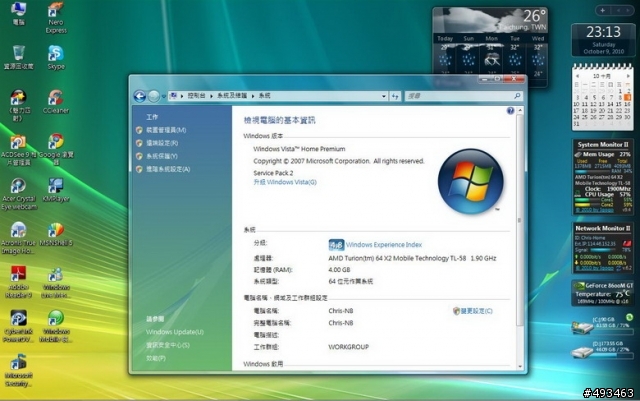640x401 pixels.
Task: Click the 升級 Windows Vista(G) link
Action: tap(285, 183)
